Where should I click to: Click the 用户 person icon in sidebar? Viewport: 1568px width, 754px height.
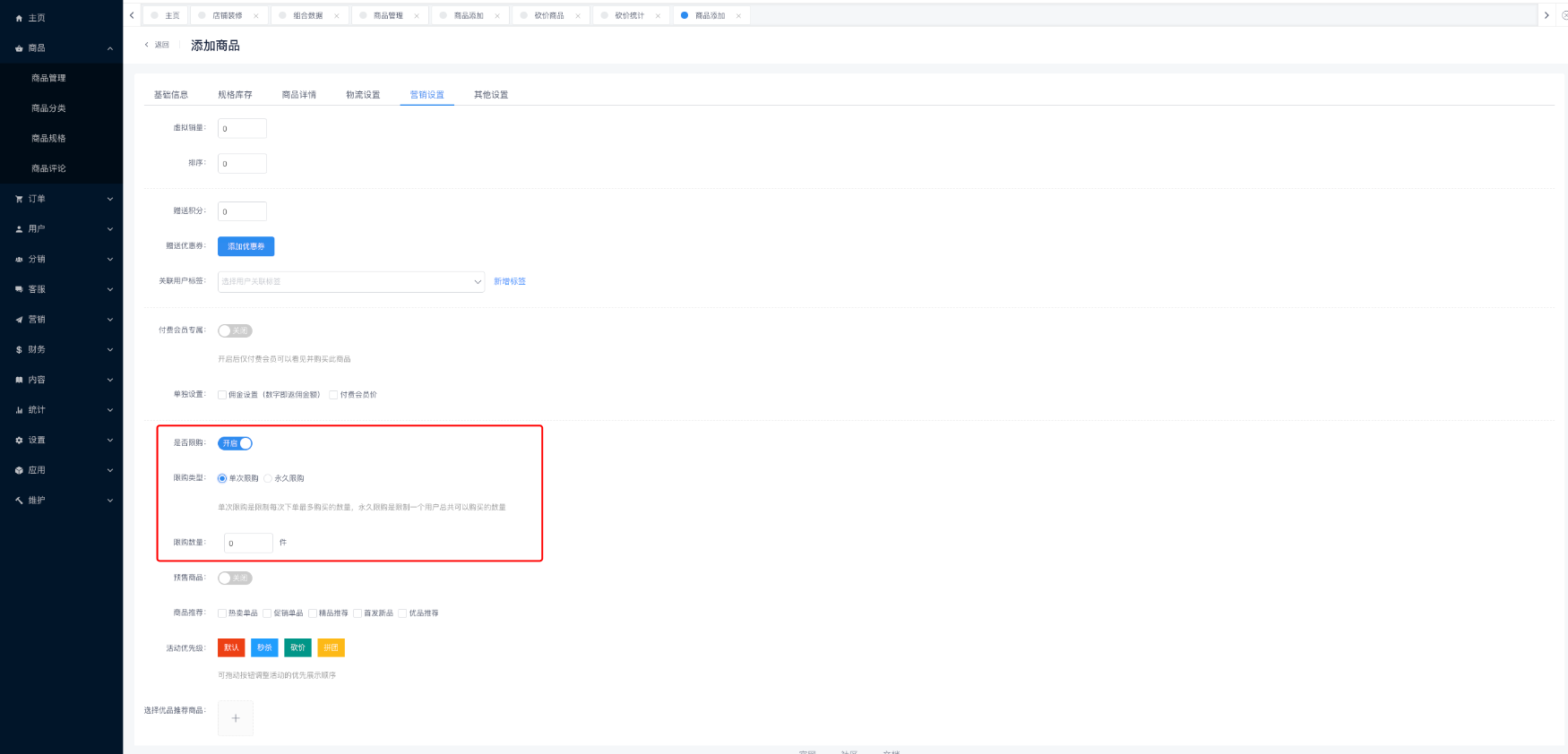[19, 229]
